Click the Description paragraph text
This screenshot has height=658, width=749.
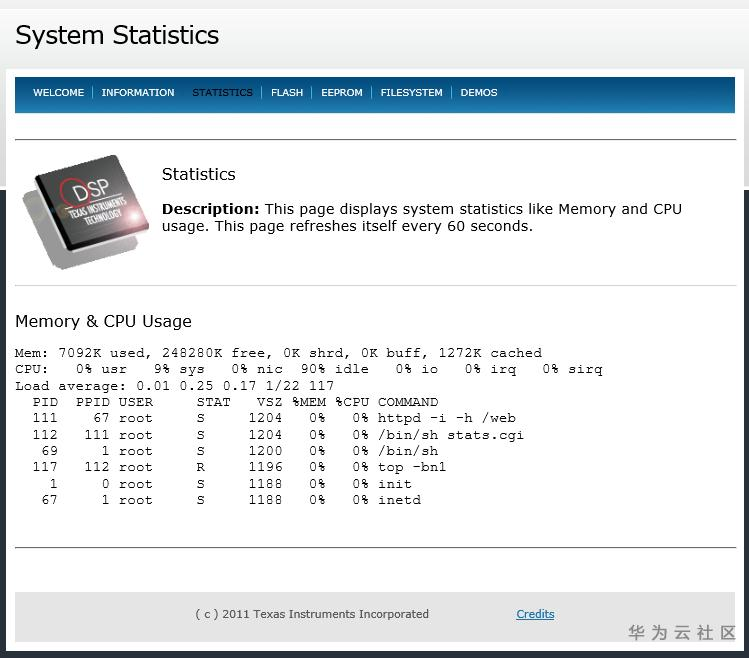422,217
